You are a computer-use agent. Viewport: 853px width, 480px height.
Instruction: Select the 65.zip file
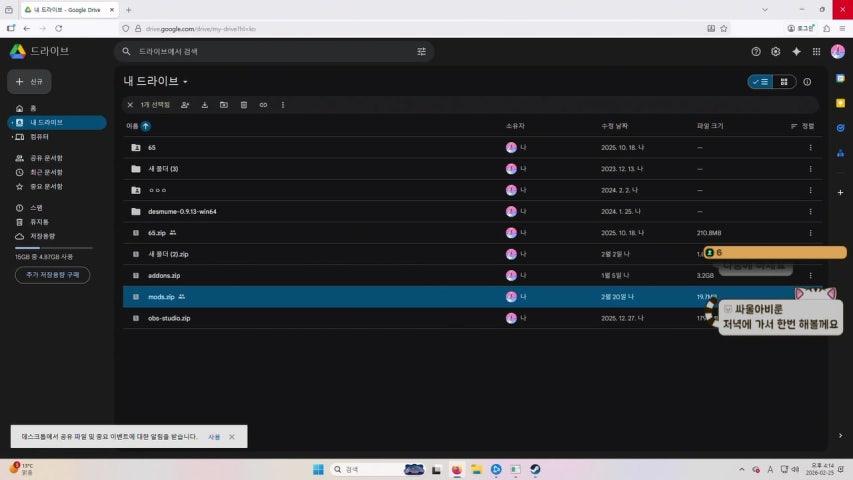tap(472, 233)
